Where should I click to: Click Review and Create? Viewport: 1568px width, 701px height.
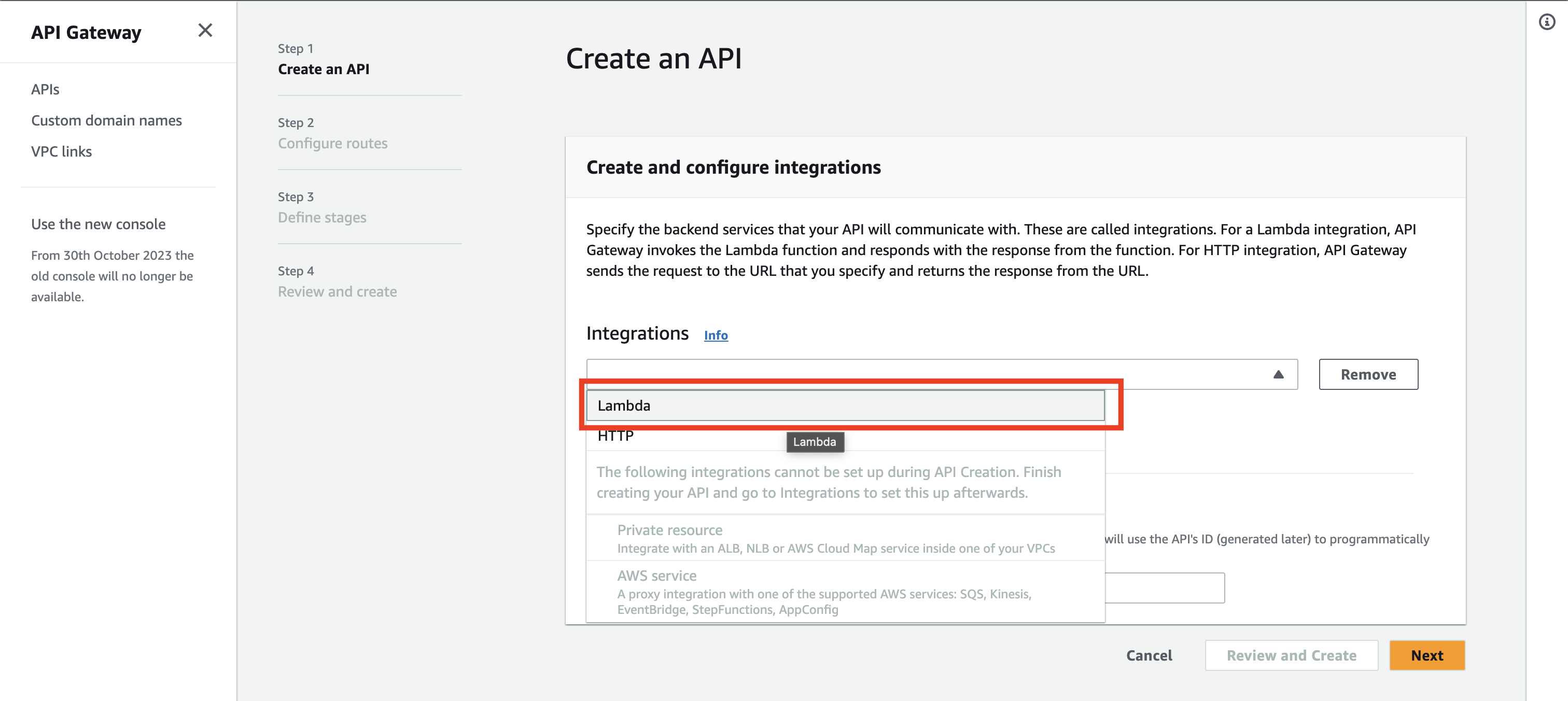click(x=1292, y=655)
